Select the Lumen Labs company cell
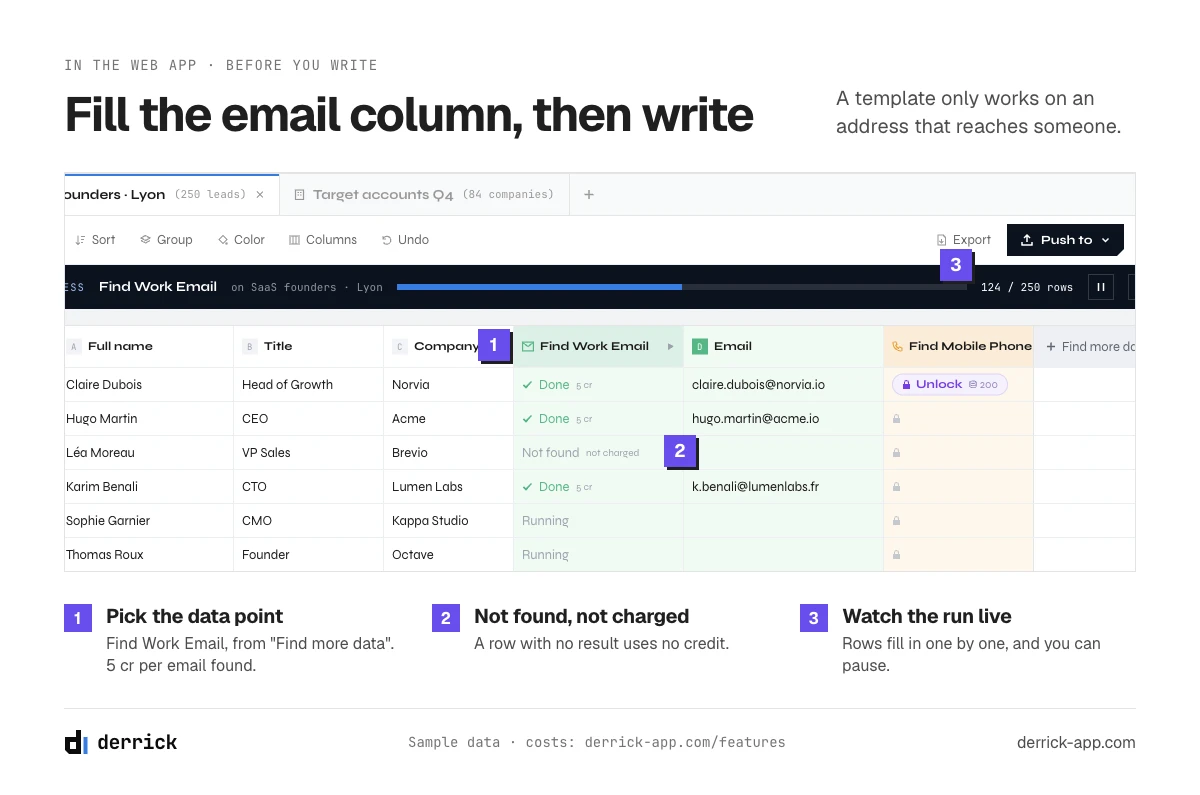This screenshot has height=795, width=1200. pyautogui.click(x=448, y=487)
